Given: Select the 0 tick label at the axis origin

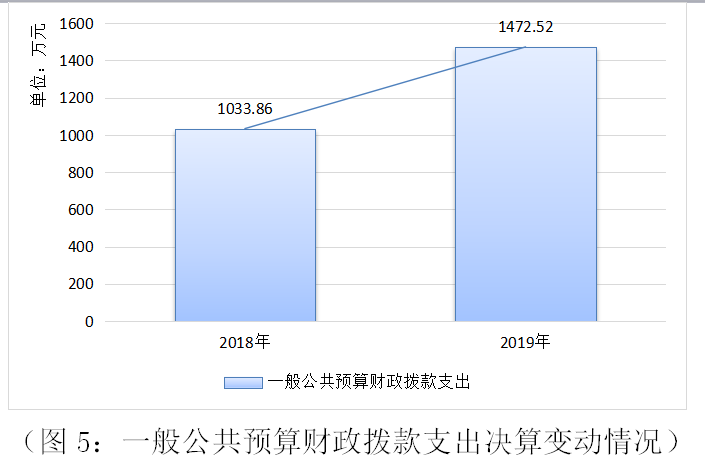Looking at the screenshot, I should [89, 322].
